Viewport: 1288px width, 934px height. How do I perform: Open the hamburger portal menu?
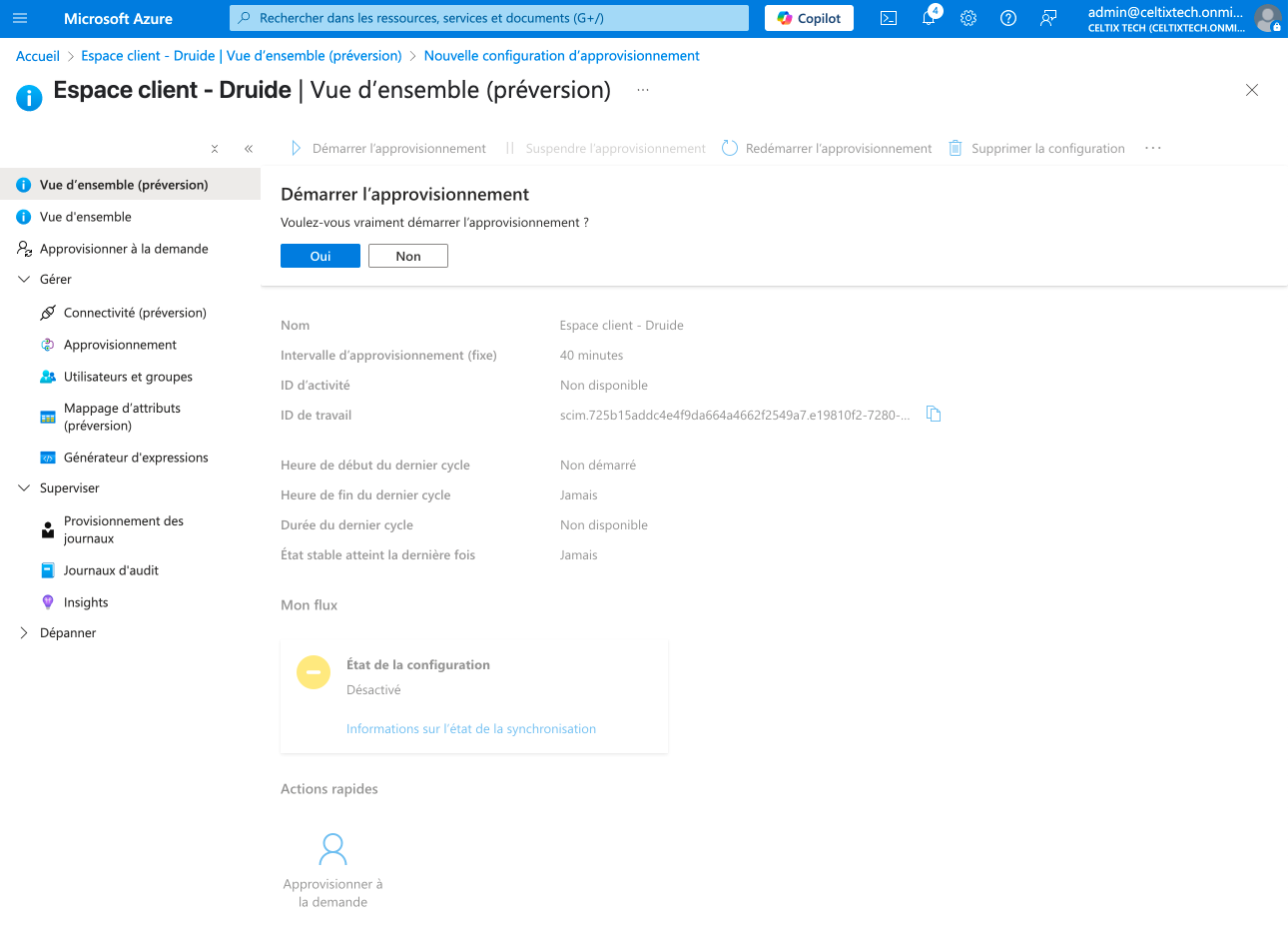pyautogui.click(x=20, y=18)
